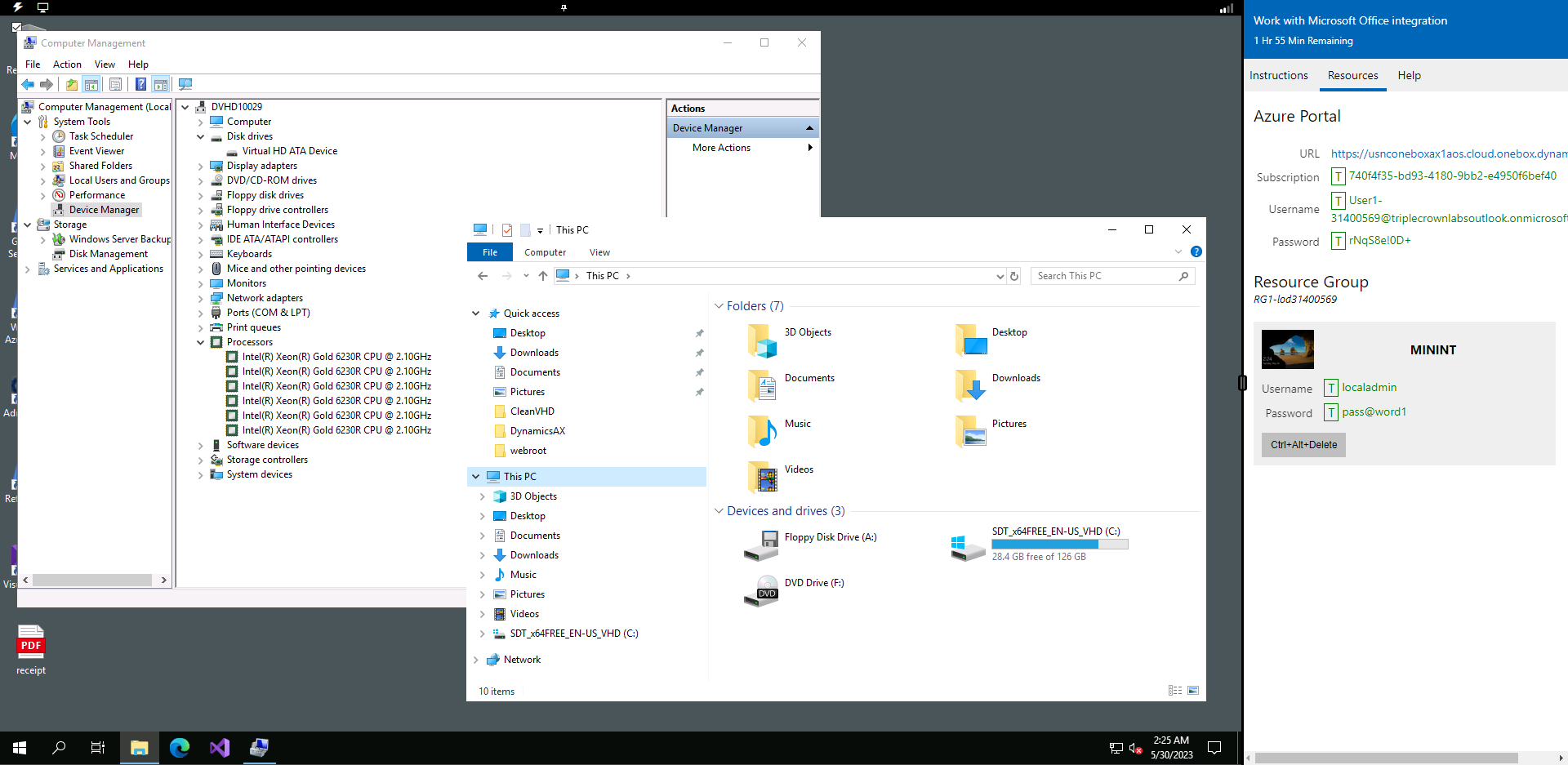Expand the Network adapters node
1568x765 pixels.
201,298
